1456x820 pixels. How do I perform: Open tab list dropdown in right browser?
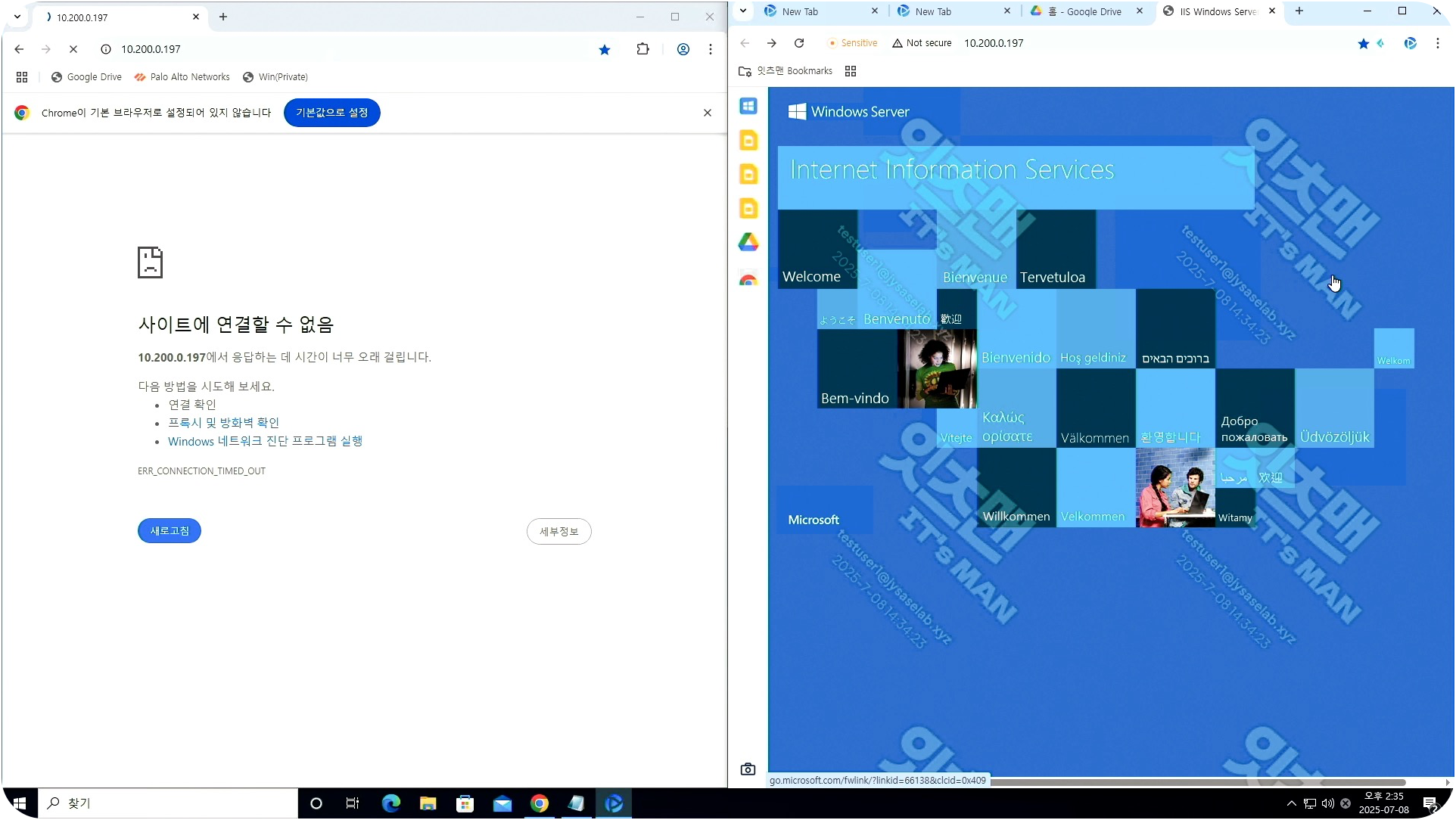743,11
